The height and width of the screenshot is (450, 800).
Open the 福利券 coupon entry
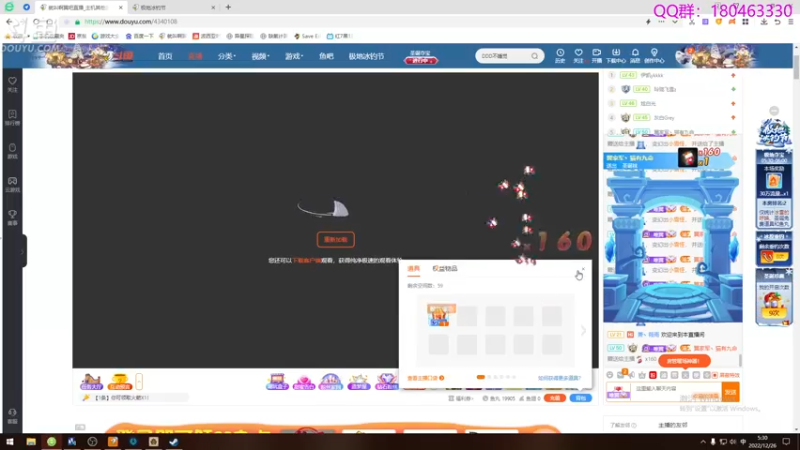click(x=461, y=398)
